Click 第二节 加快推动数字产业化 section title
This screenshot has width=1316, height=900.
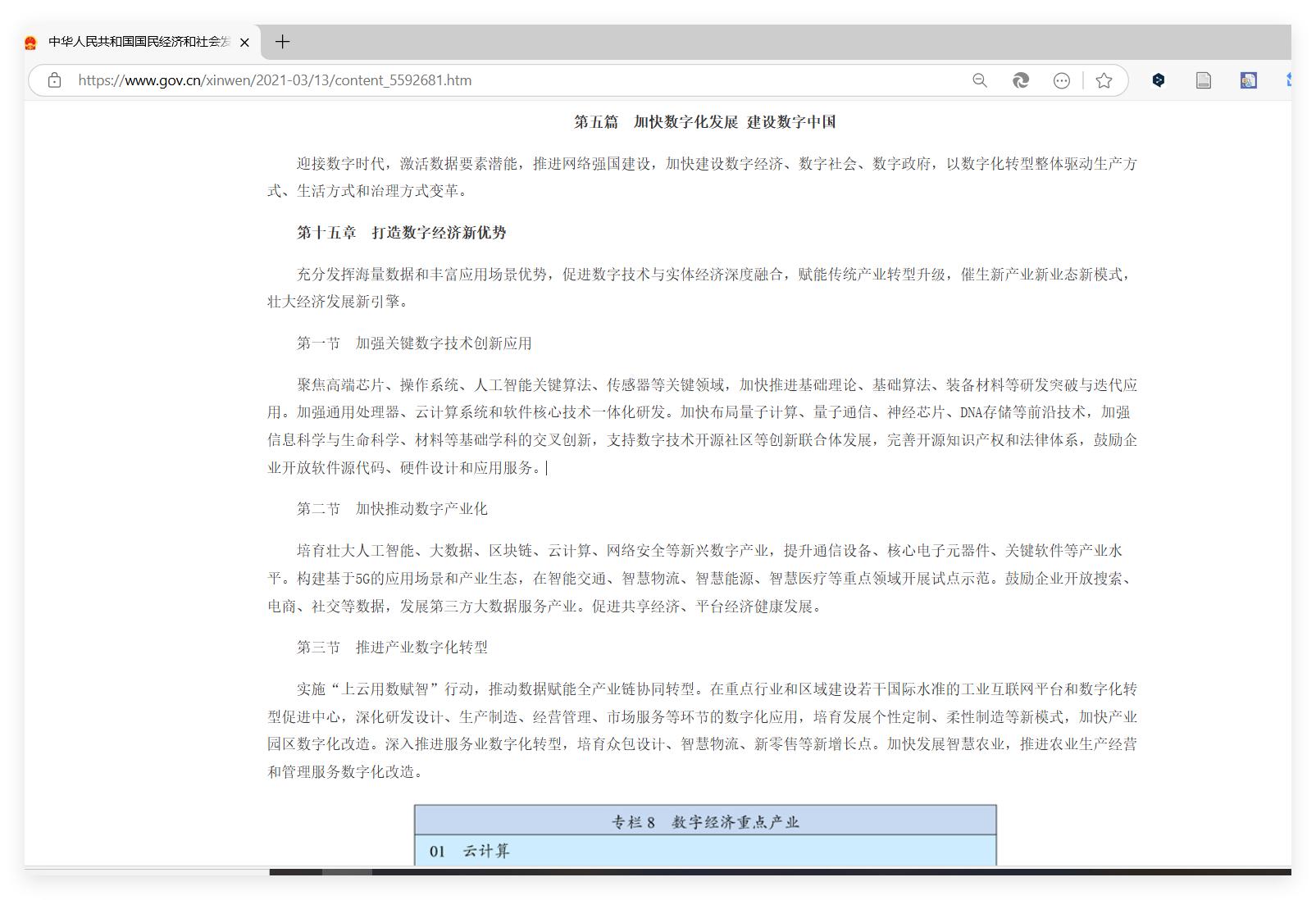tap(392, 509)
